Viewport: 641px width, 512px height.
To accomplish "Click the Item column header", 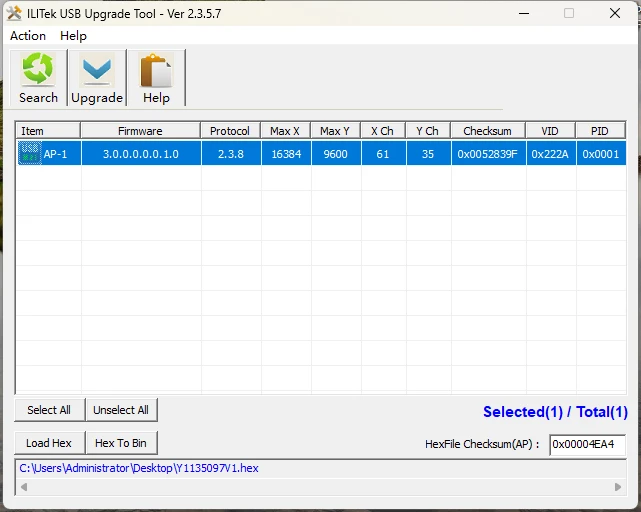I will pos(48,131).
